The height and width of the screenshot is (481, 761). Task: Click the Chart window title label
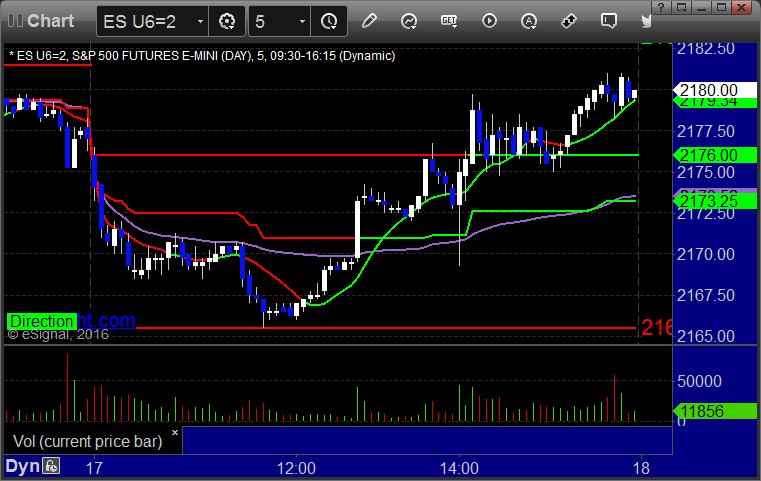[x=50, y=21]
